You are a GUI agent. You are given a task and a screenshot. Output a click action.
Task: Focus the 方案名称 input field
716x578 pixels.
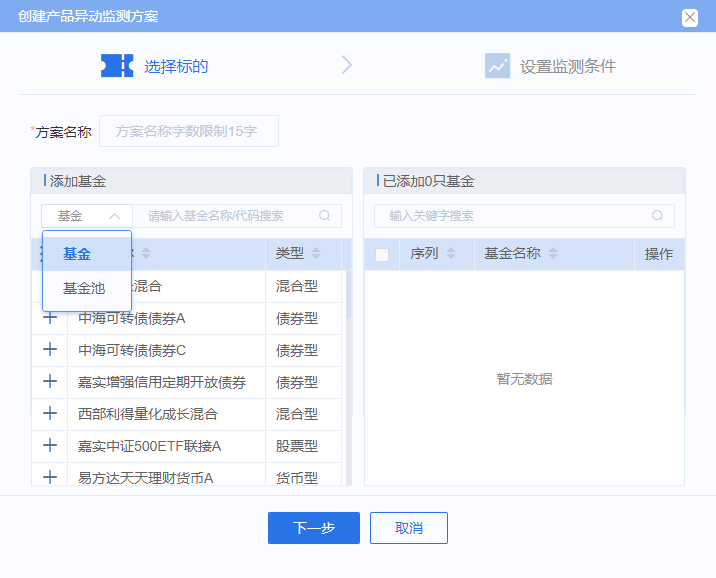coord(189,131)
